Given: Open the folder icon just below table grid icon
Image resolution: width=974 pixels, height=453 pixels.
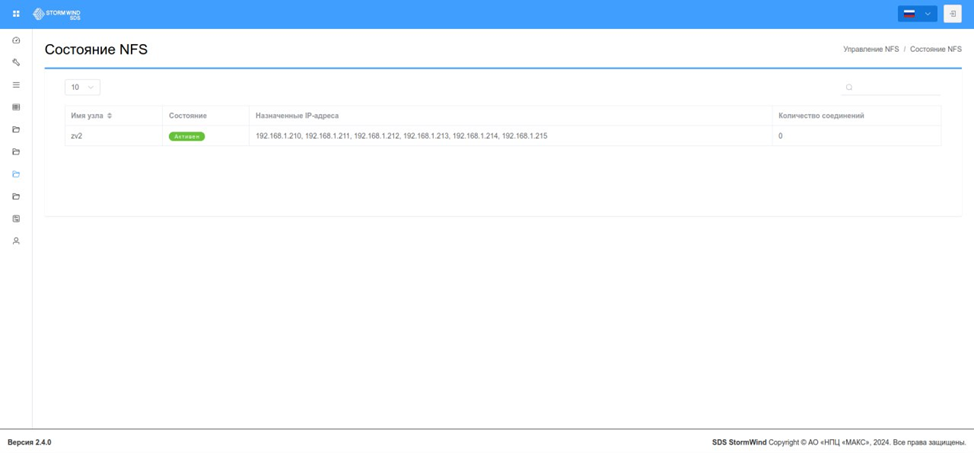Looking at the screenshot, I should click(16, 129).
